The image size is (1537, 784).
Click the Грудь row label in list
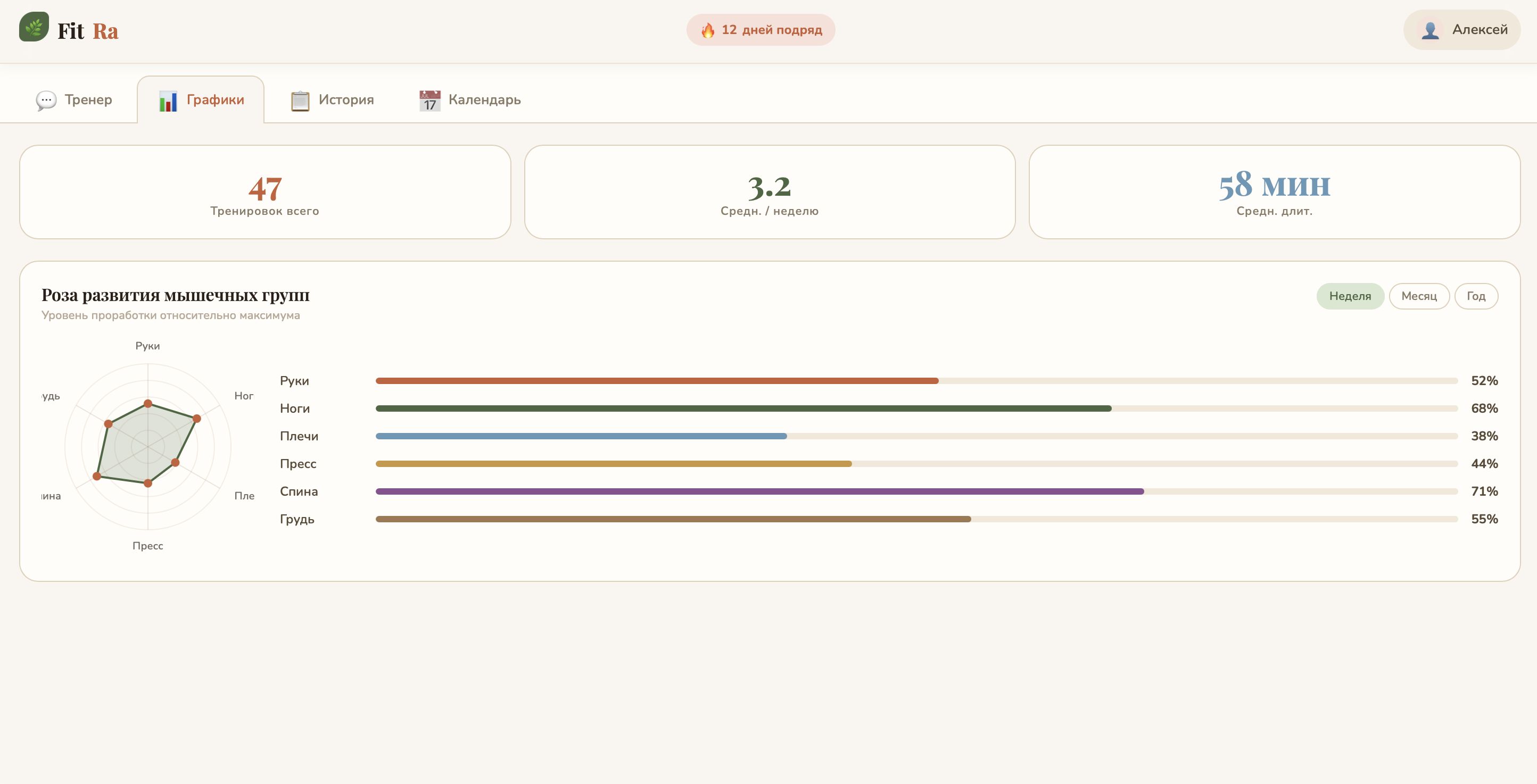(x=297, y=519)
